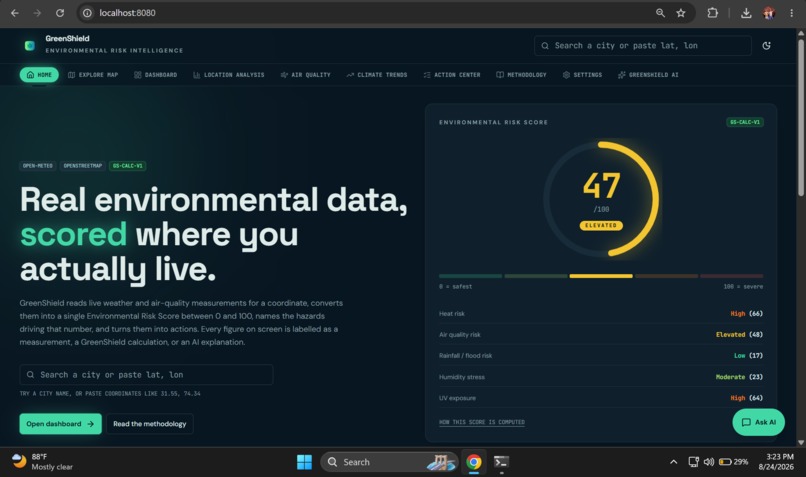
Task: Click the 47 risk score gauge
Action: 601,198
